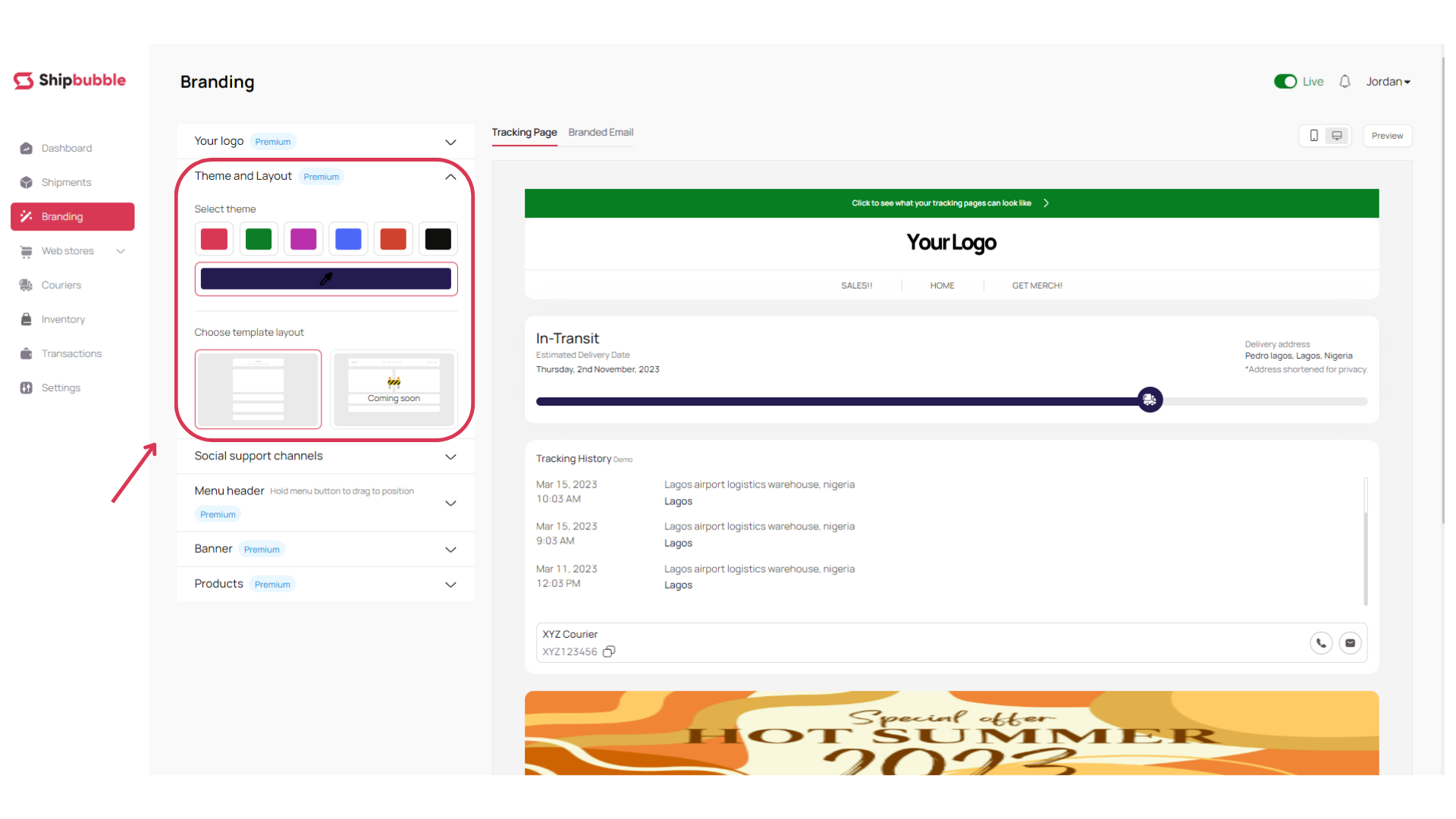Screen dimensions: 1456x819
Task: Copy tracking number XYZ123456
Action: coord(609,651)
